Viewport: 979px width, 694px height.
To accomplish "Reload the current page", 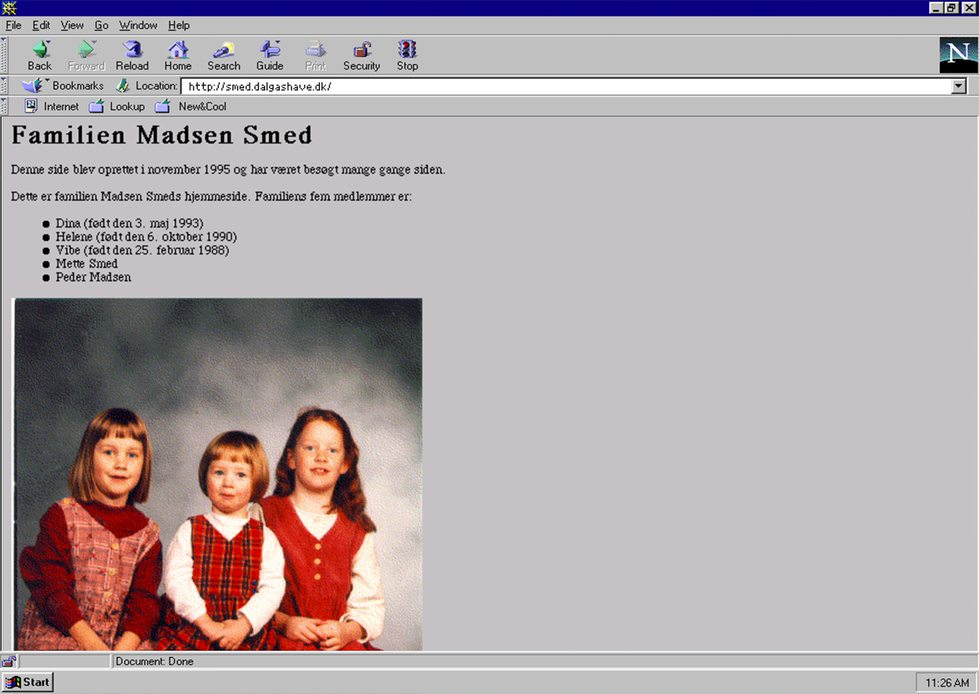I will click(132, 56).
